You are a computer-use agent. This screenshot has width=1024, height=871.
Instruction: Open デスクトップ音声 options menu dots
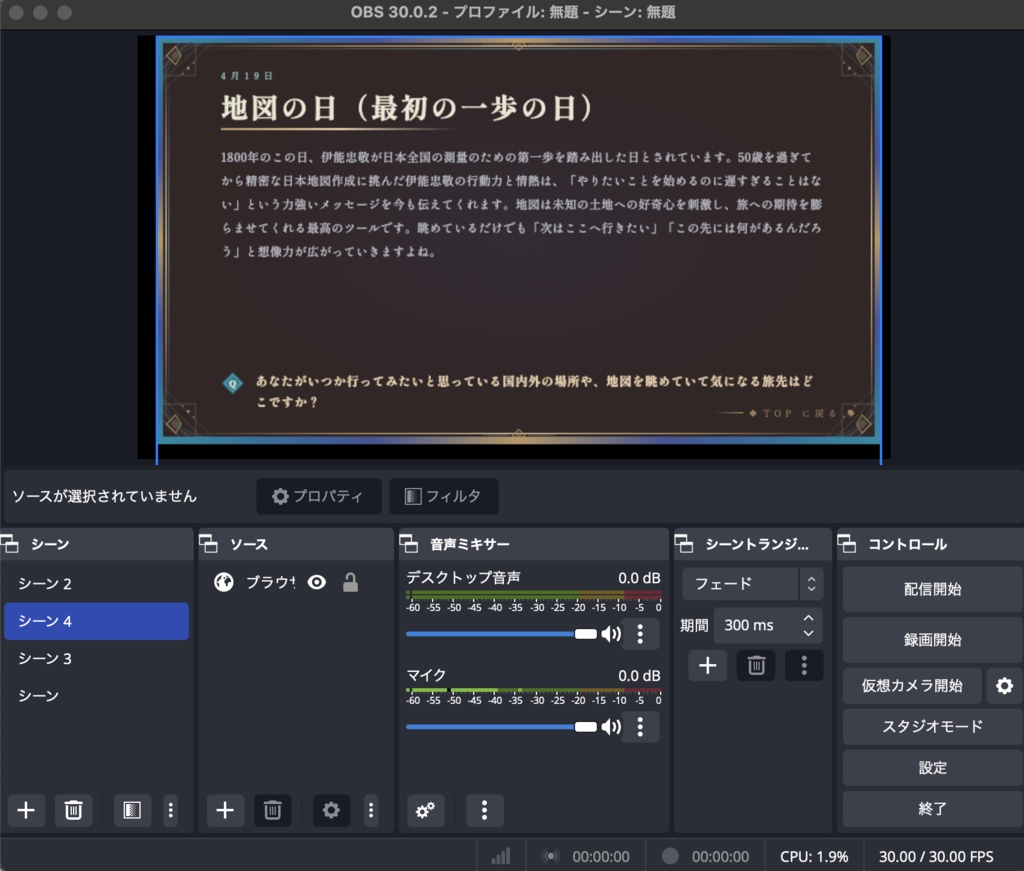coord(639,633)
